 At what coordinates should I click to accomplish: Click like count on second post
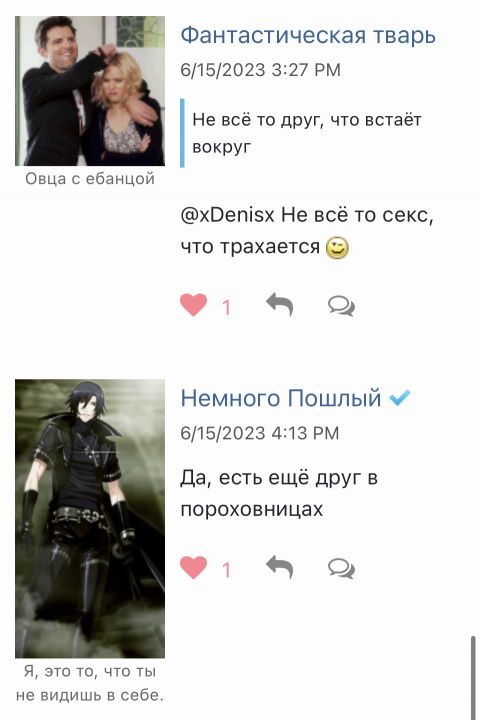[x=226, y=570]
